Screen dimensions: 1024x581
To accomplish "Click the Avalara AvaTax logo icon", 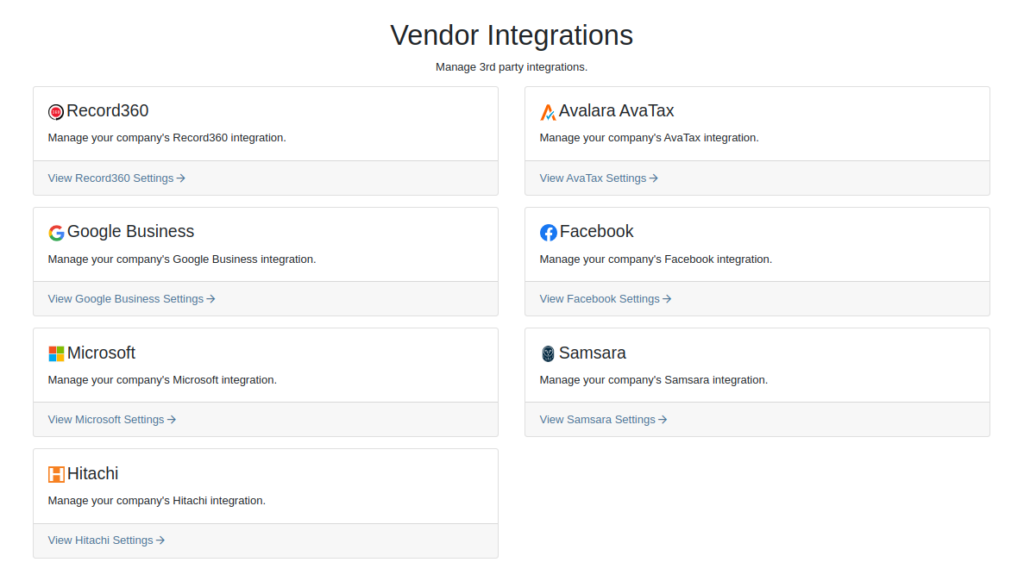I will tap(548, 112).
